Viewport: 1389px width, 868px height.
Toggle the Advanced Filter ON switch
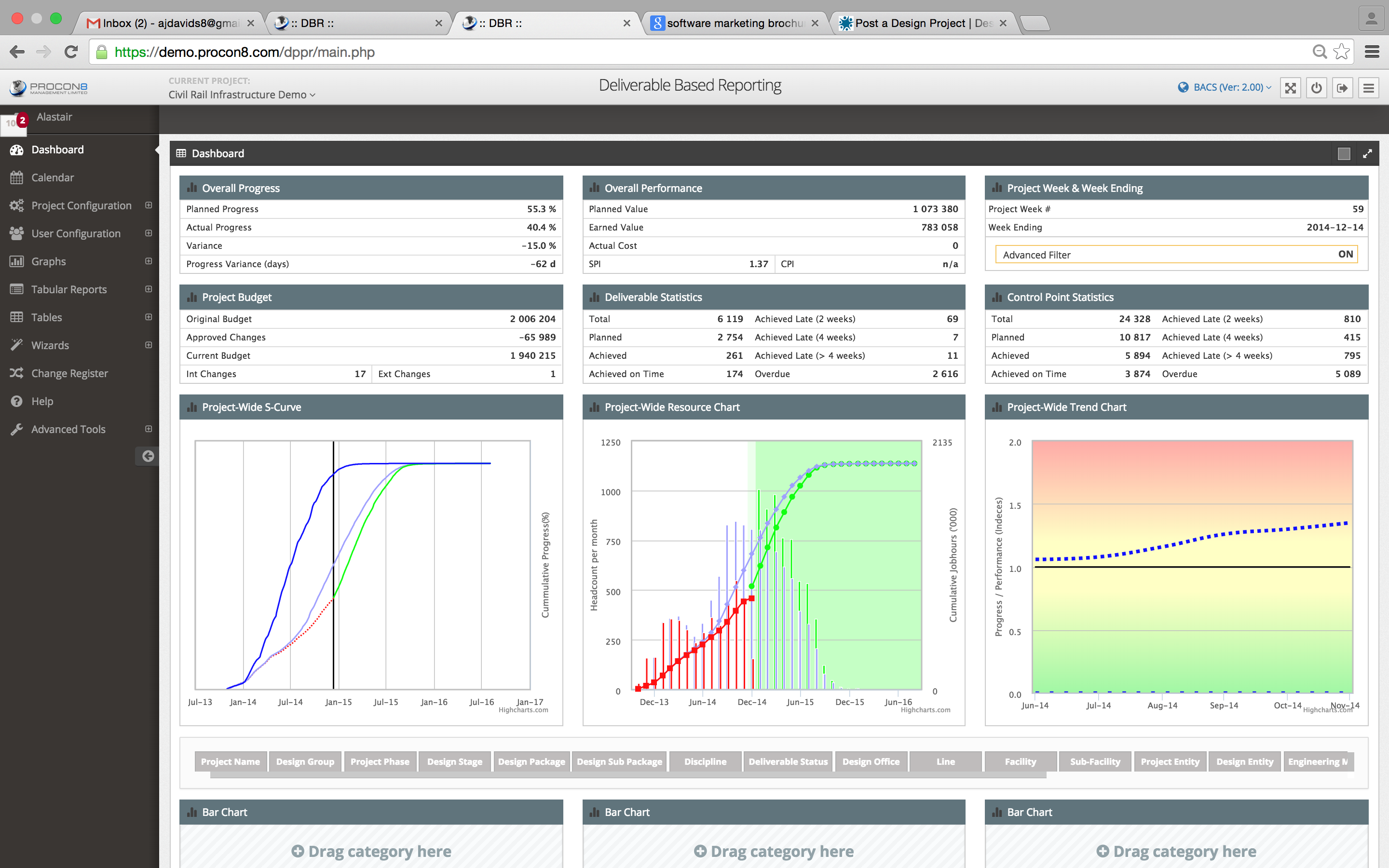pyautogui.click(x=1345, y=254)
